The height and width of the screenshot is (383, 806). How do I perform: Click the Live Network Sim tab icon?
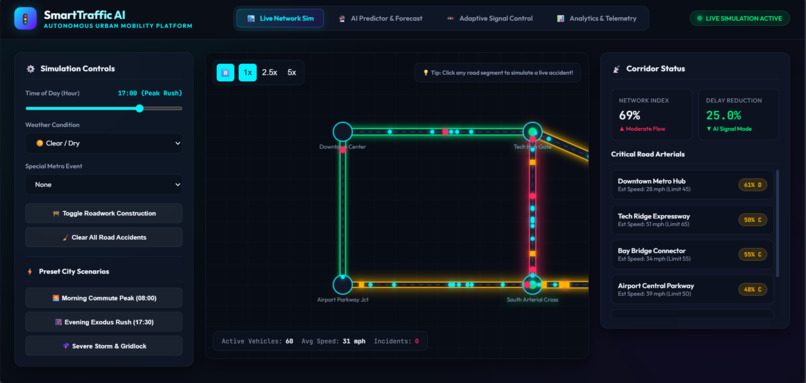(x=251, y=19)
